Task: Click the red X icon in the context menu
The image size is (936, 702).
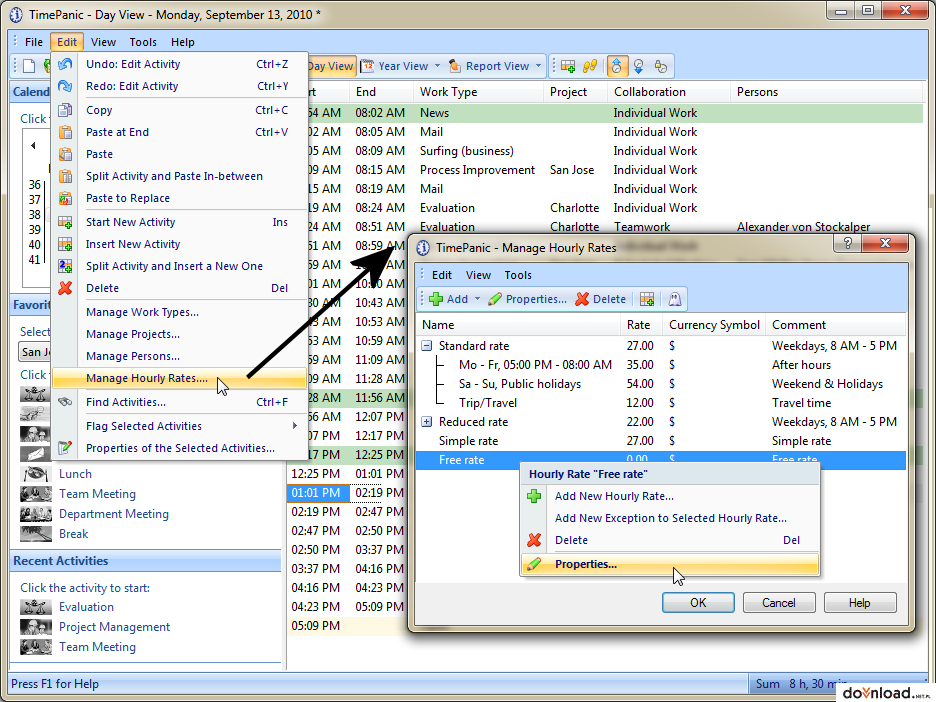Action: click(534, 540)
